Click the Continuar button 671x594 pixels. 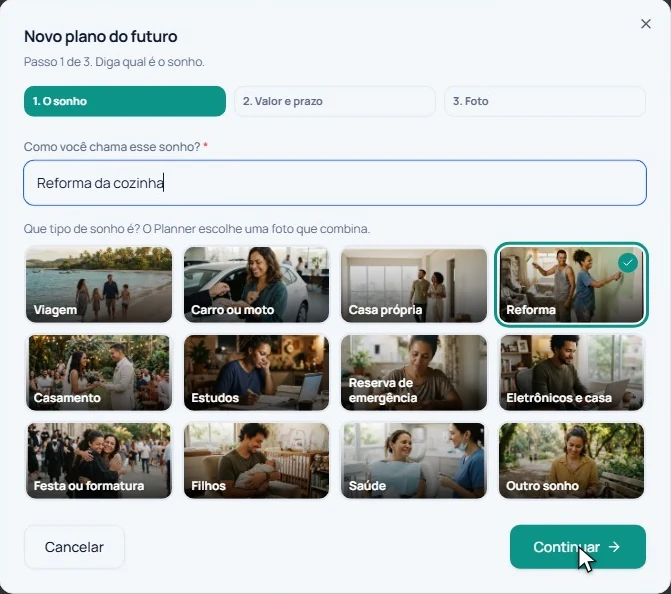click(x=578, y=547)
